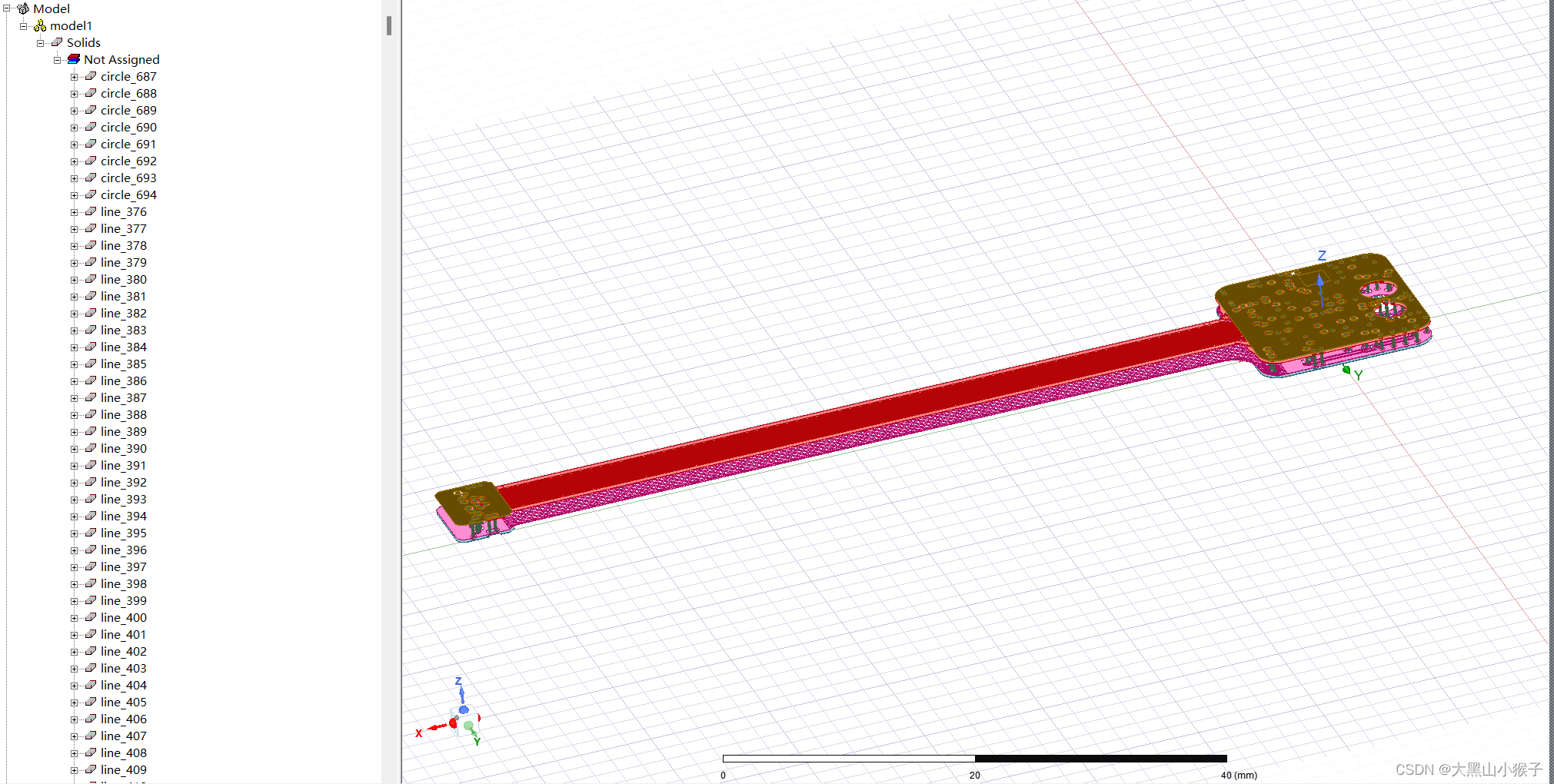
Task: Click the solid icon beside circle_693
Action: [x=91, y=178]
